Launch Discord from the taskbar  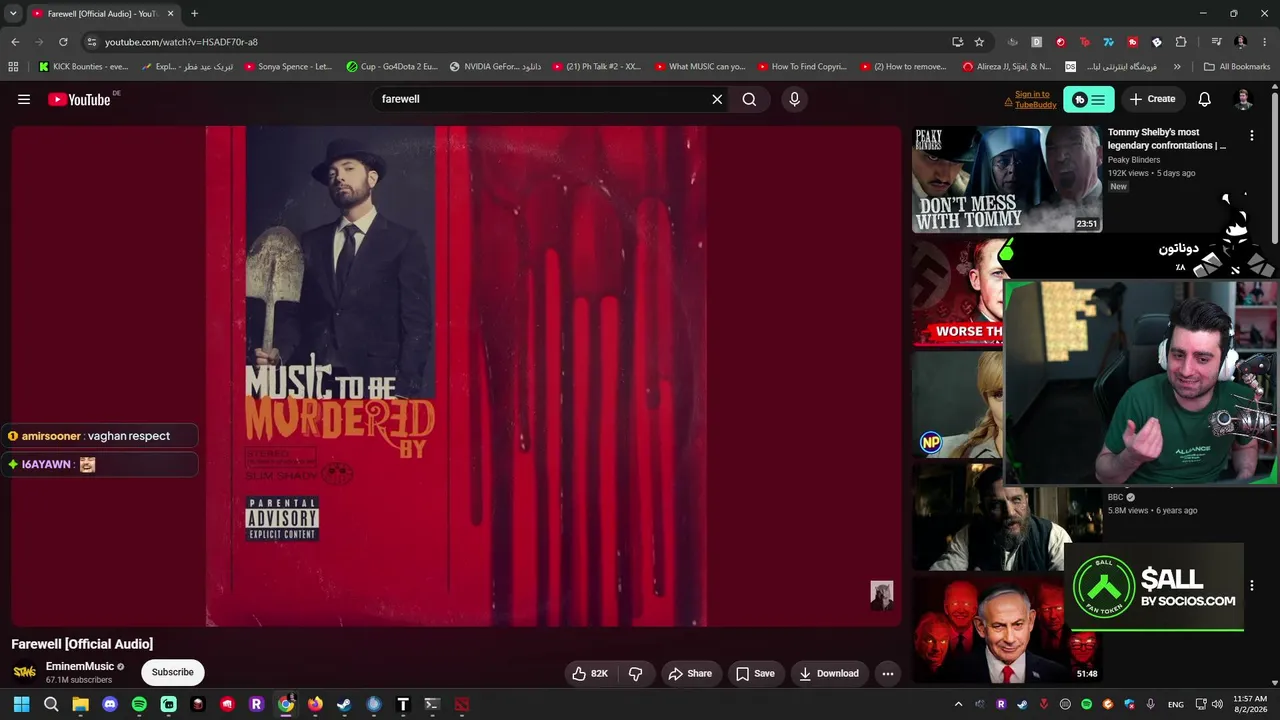click(x=110, y=704)
